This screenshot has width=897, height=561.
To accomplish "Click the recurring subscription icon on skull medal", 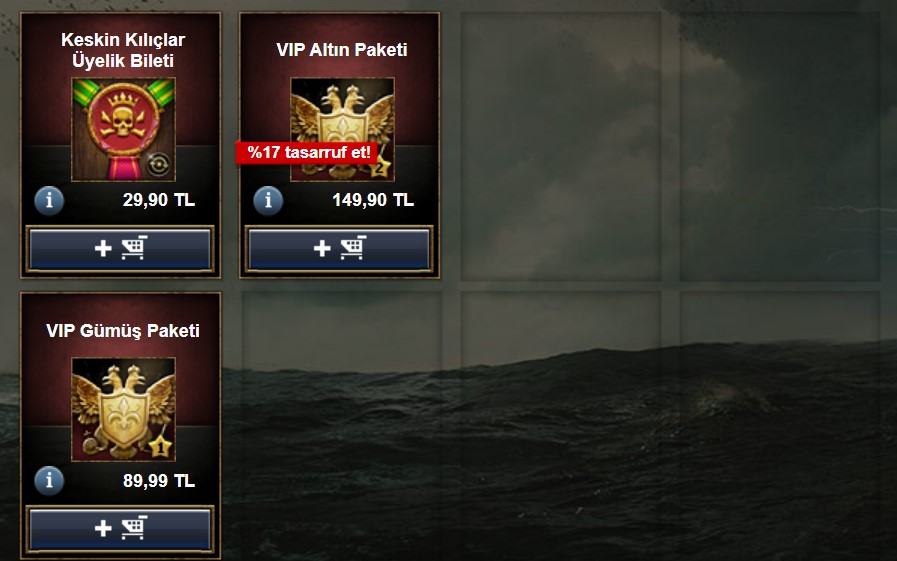I will pos(158,164).
